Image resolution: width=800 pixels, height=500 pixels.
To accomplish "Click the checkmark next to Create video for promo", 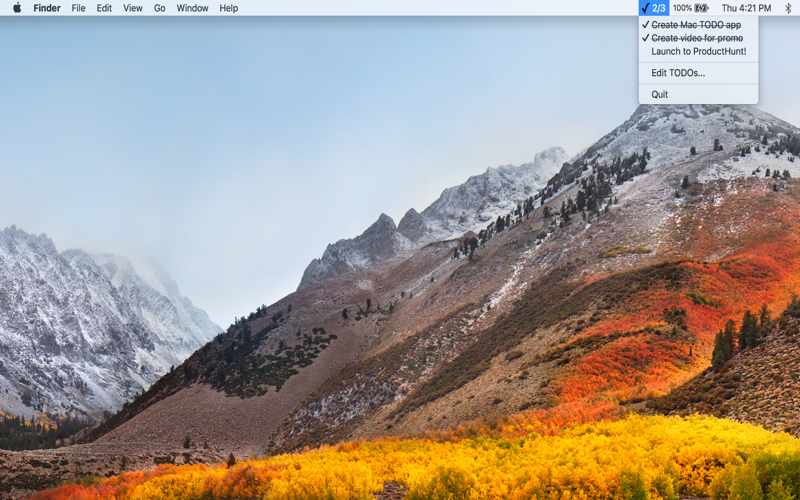I will tap(645, 38).
